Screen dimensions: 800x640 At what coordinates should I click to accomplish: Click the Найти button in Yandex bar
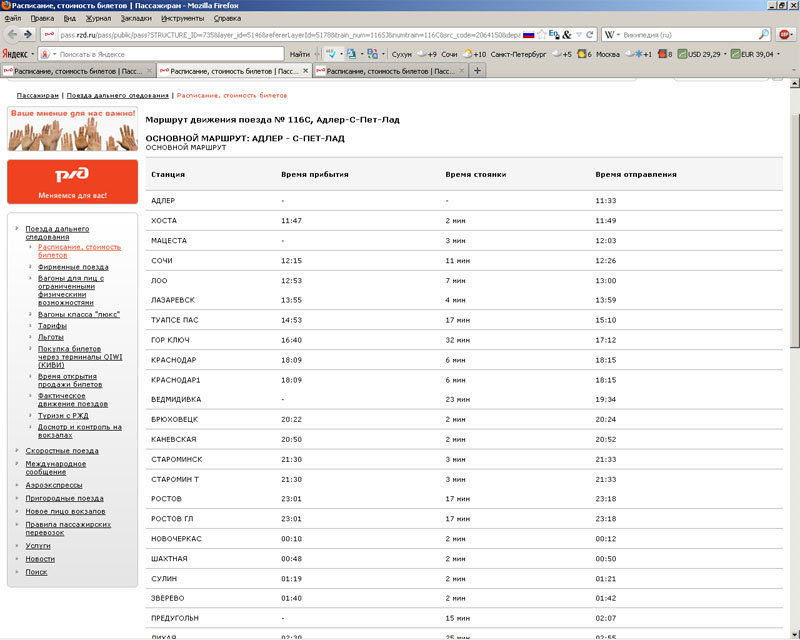click(x=298, y=53)
